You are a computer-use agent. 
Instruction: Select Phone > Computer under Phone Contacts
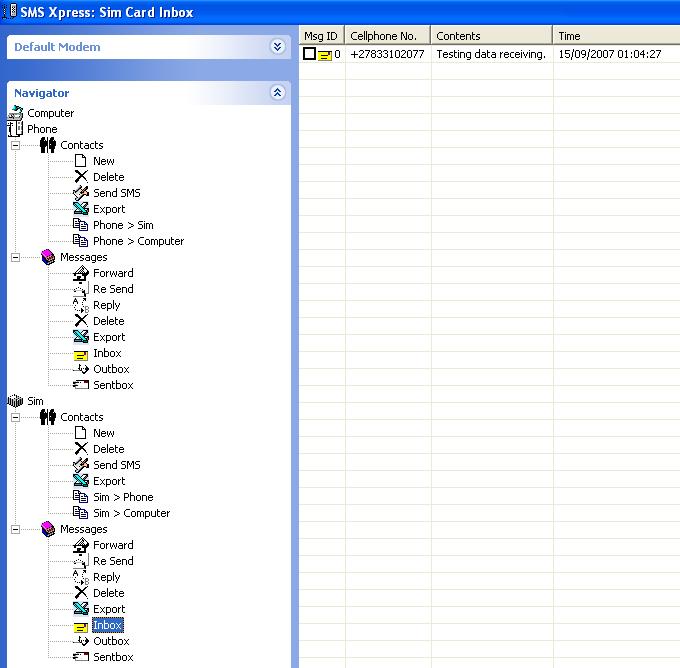click(138, 241)
